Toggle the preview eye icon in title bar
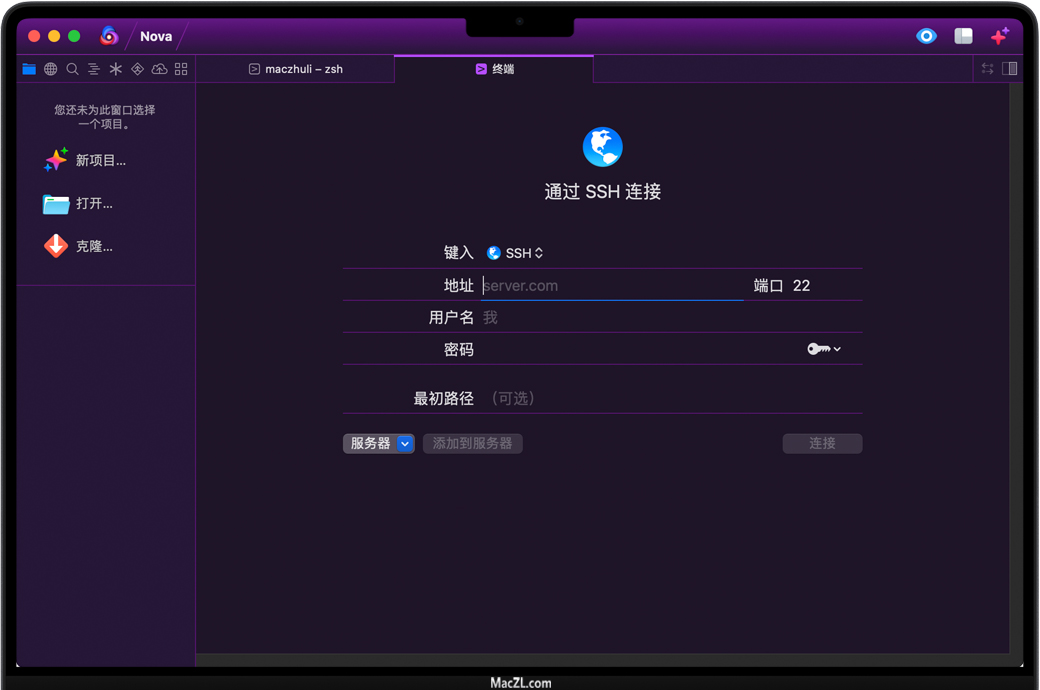The image size is (1040, 690). pos(927,36)
